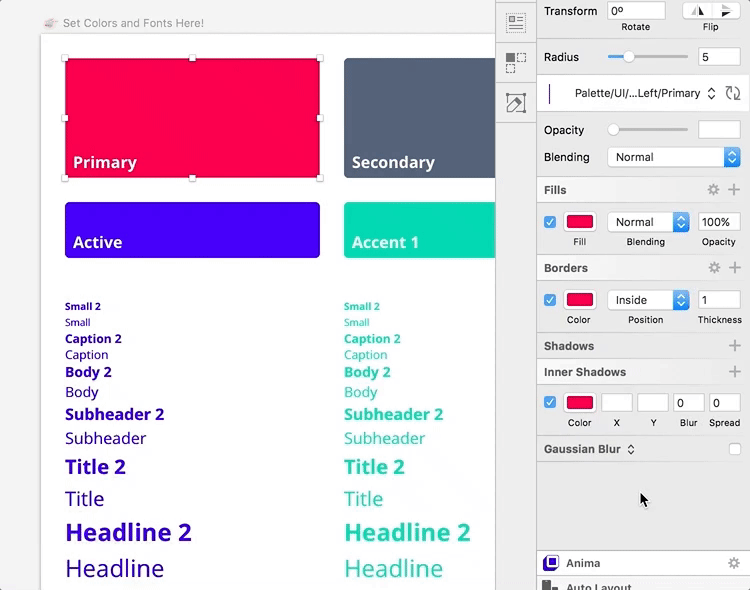Add a new border with plus icon
750x590 pixels.
click(x=735, y=267)
